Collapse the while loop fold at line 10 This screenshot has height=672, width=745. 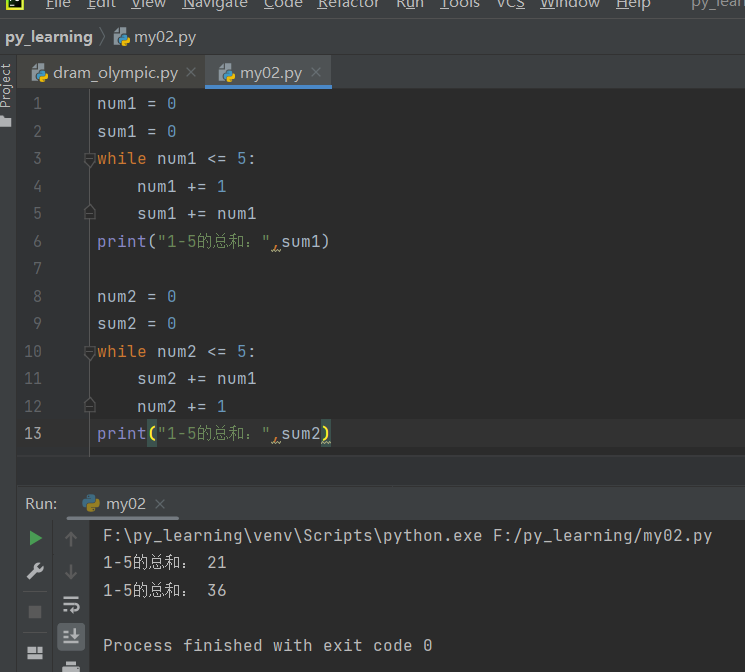(89, 352)
